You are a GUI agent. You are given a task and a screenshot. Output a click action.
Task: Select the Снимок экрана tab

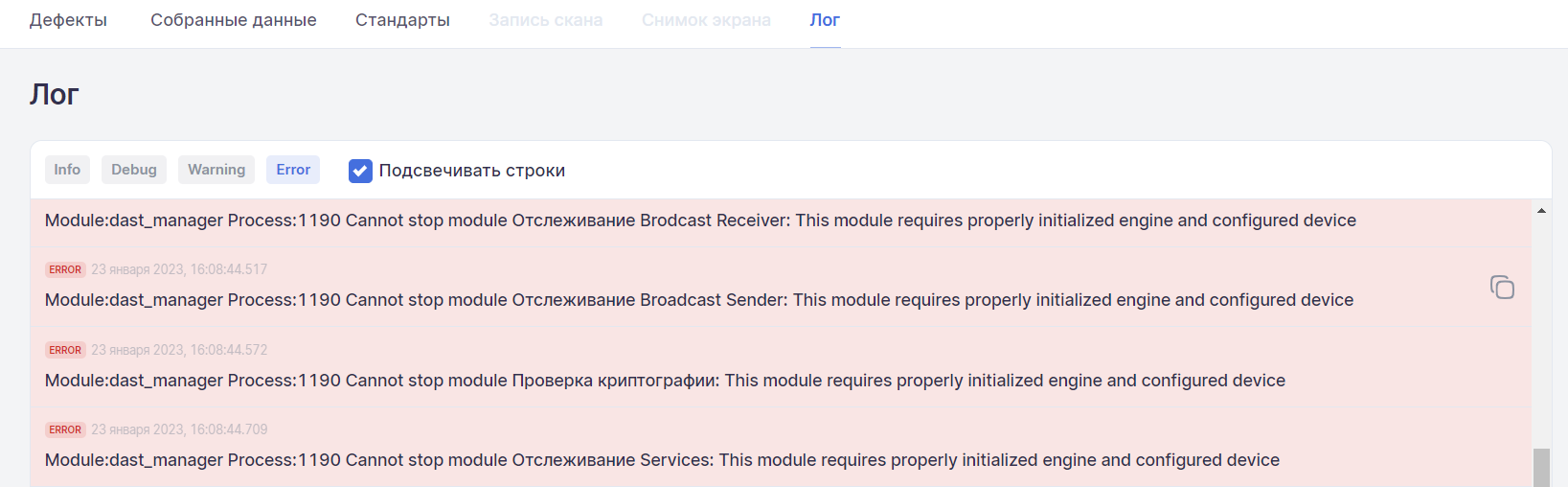pos(706,20)
